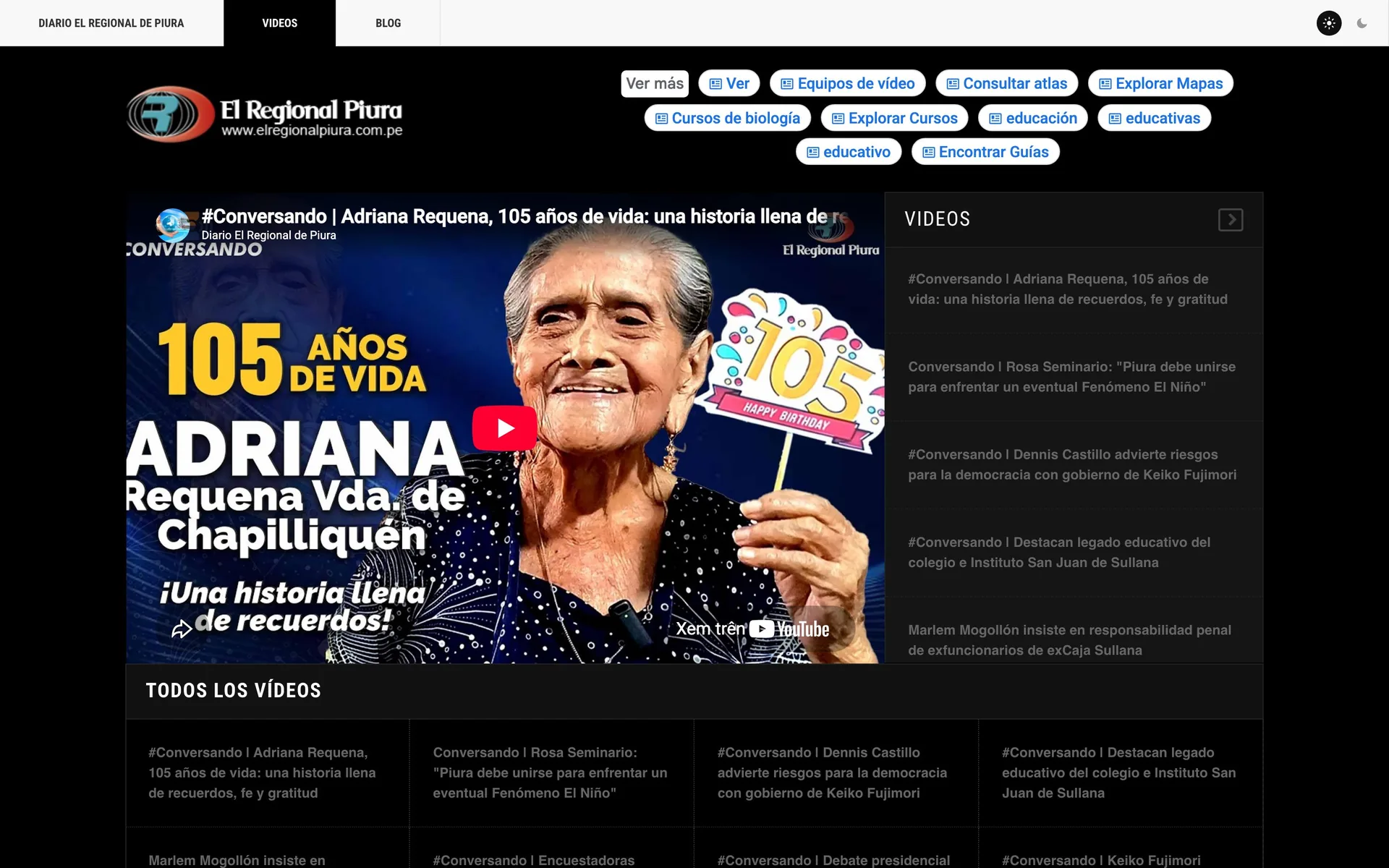The image size is (1389, 868).
Task: Switch to light mode sun icon
Action: tap(1329, 23)
